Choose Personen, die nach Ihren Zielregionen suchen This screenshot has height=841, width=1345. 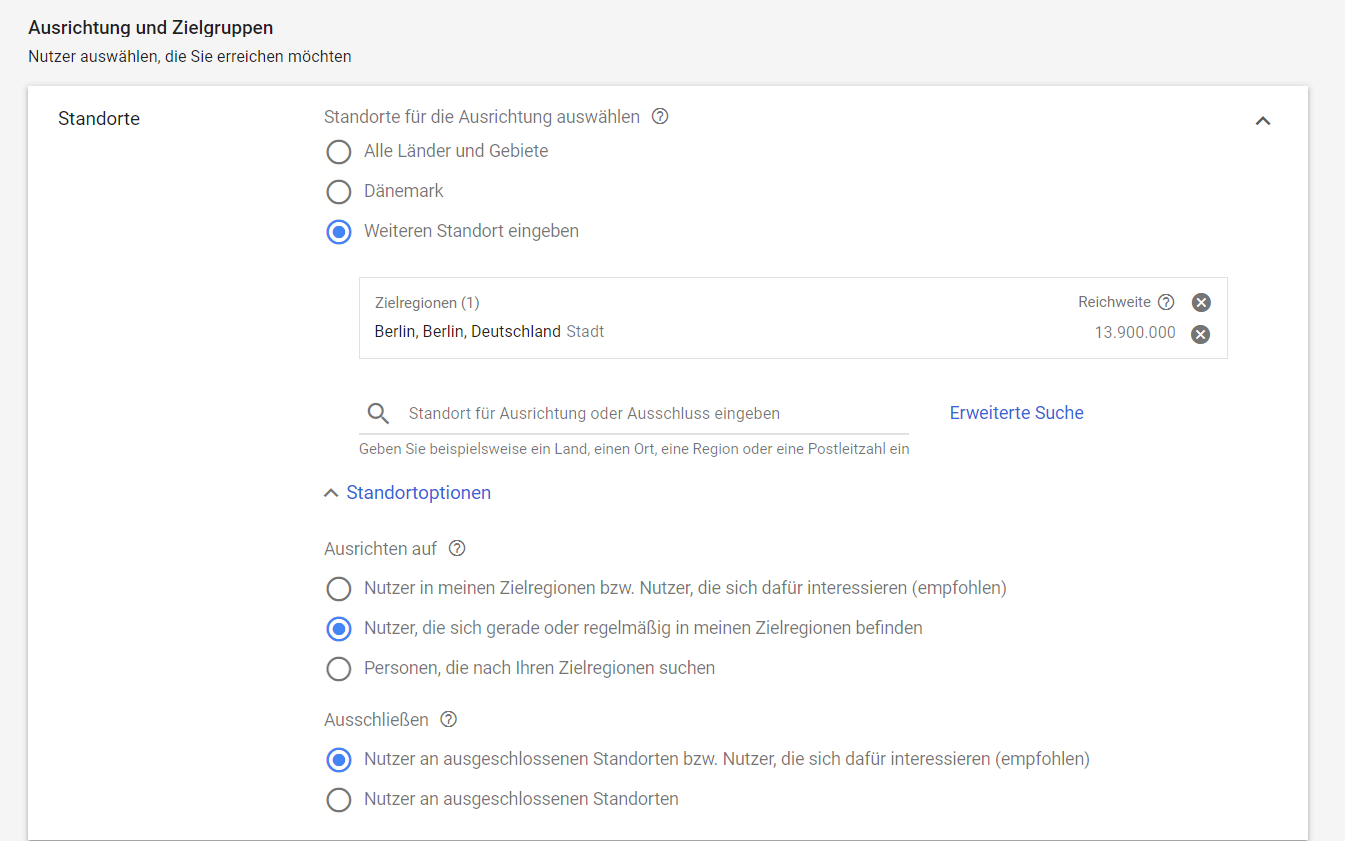[339, 668]
